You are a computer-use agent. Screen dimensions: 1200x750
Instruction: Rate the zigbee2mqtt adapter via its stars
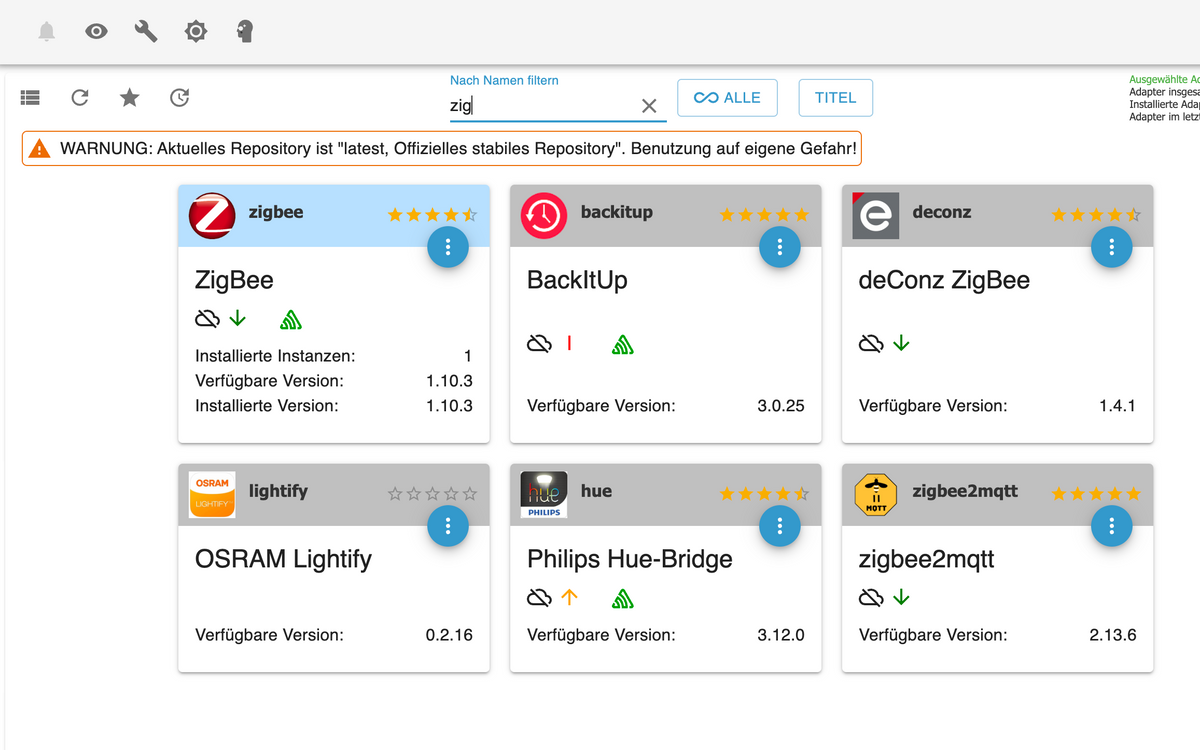point(1097,493)
